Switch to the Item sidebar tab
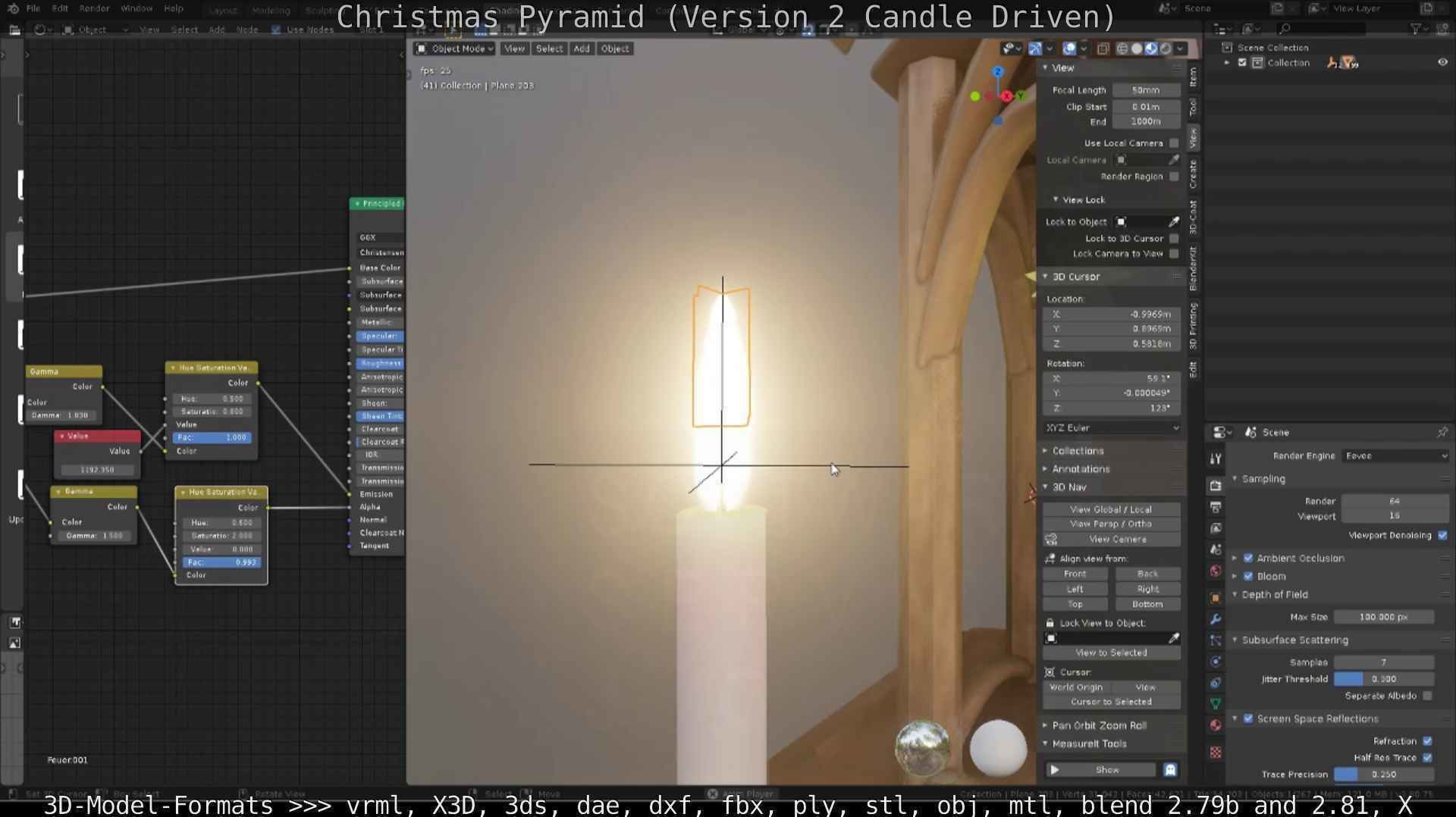This screenshot has height=817, width=1456. tap(1193, 77)
